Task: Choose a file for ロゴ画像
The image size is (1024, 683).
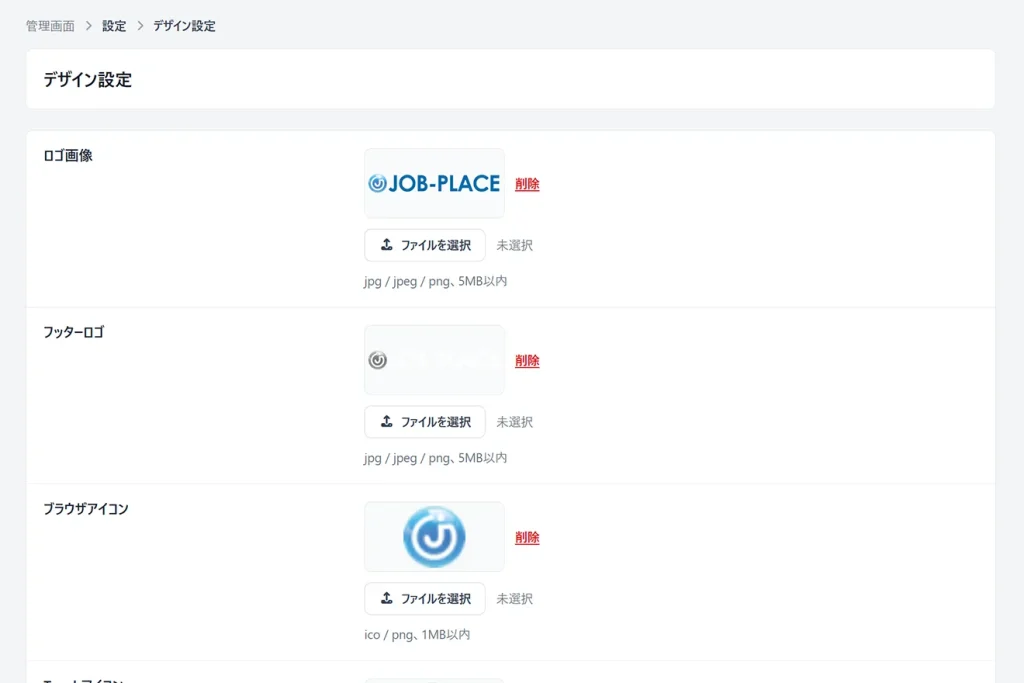Action: pos(424,245)
